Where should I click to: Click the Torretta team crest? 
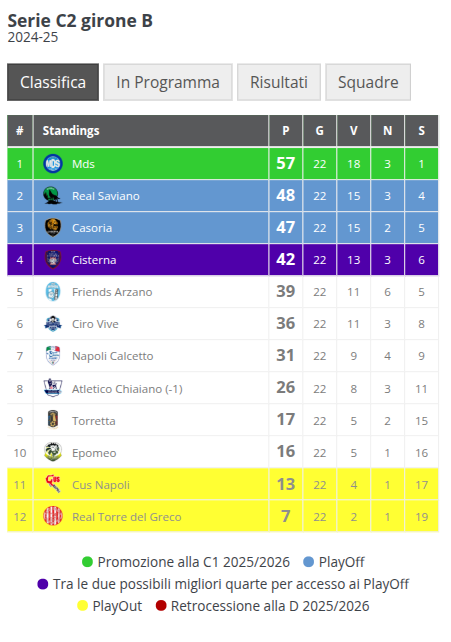click(53, 420)
